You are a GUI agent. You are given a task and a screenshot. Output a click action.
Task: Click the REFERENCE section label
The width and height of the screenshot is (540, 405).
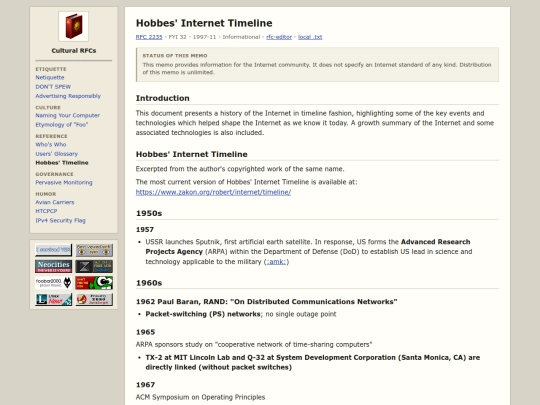coord(51,136)
